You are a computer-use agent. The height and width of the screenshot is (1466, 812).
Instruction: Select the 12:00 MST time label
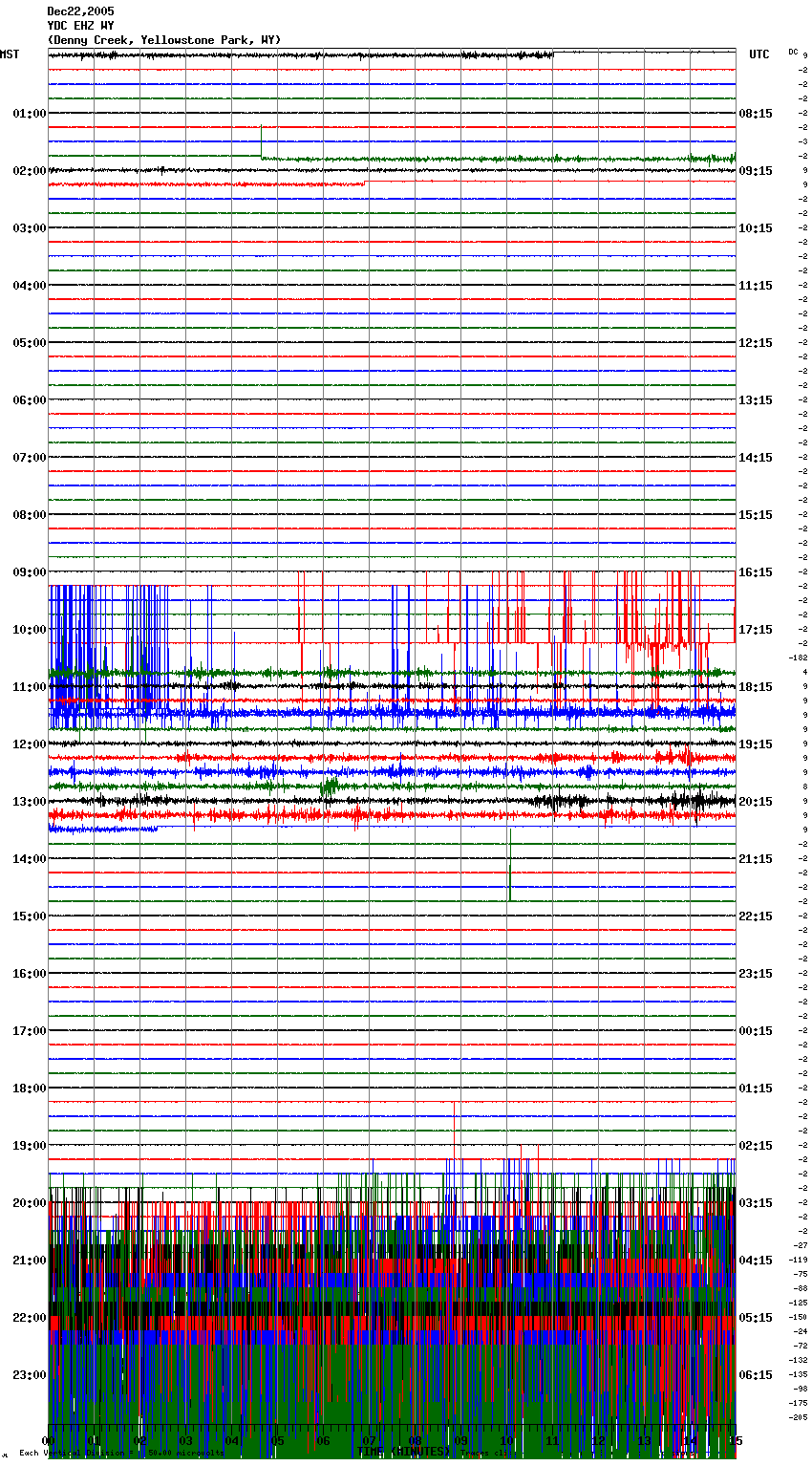click(x=30, y=744)
